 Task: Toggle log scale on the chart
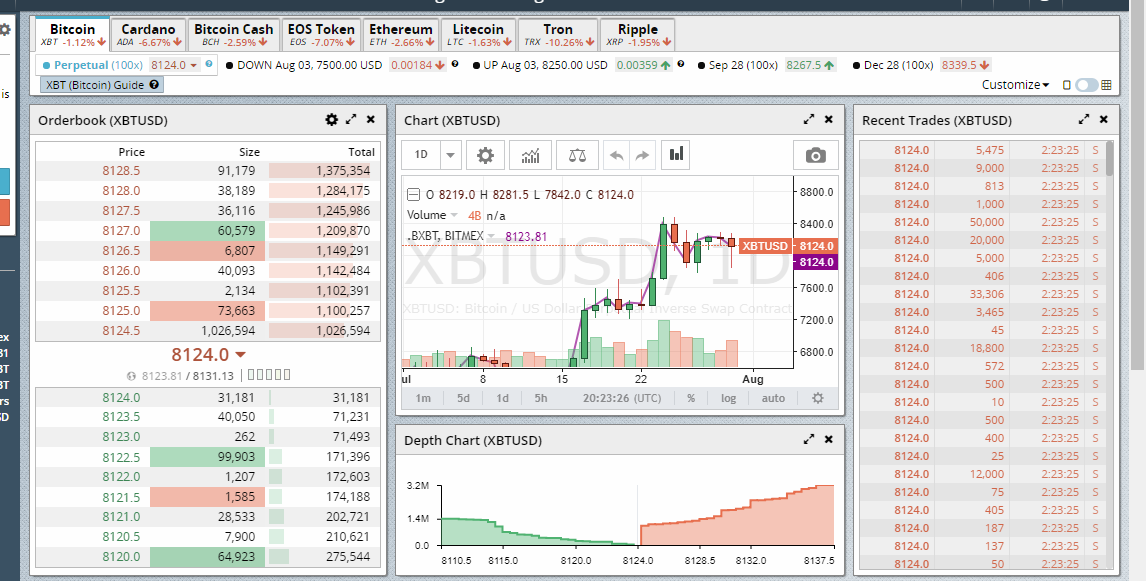coord(728,398)
